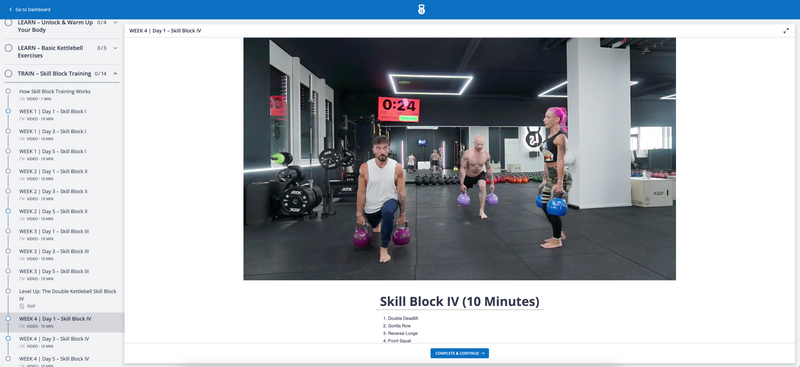Click video icon under WEEK 4 Day 1
The width and height of the screenshot is (800, 367).
[x=22, y=326]
